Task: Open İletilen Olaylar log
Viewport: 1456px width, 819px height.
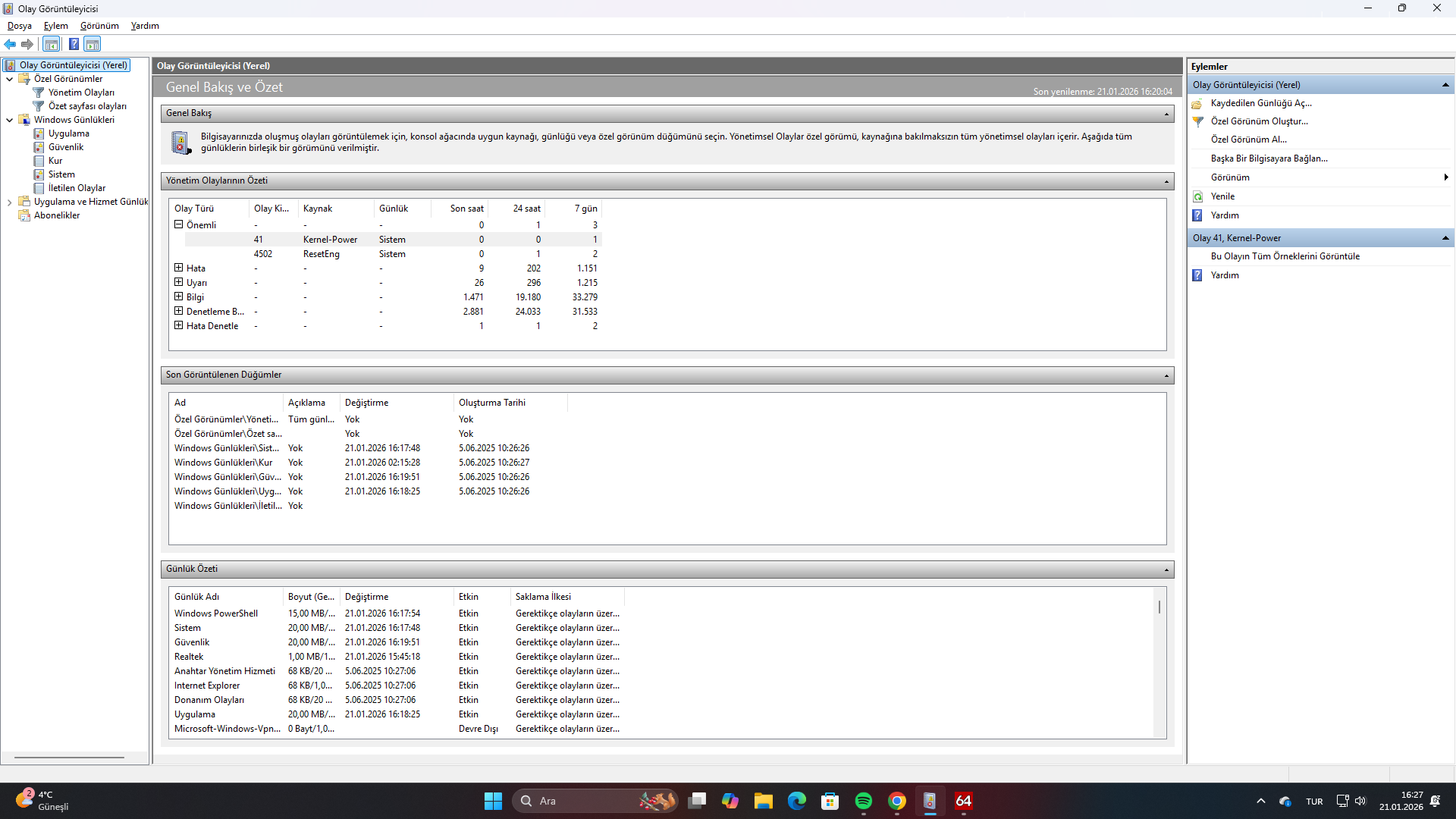Action: [77, 188]
